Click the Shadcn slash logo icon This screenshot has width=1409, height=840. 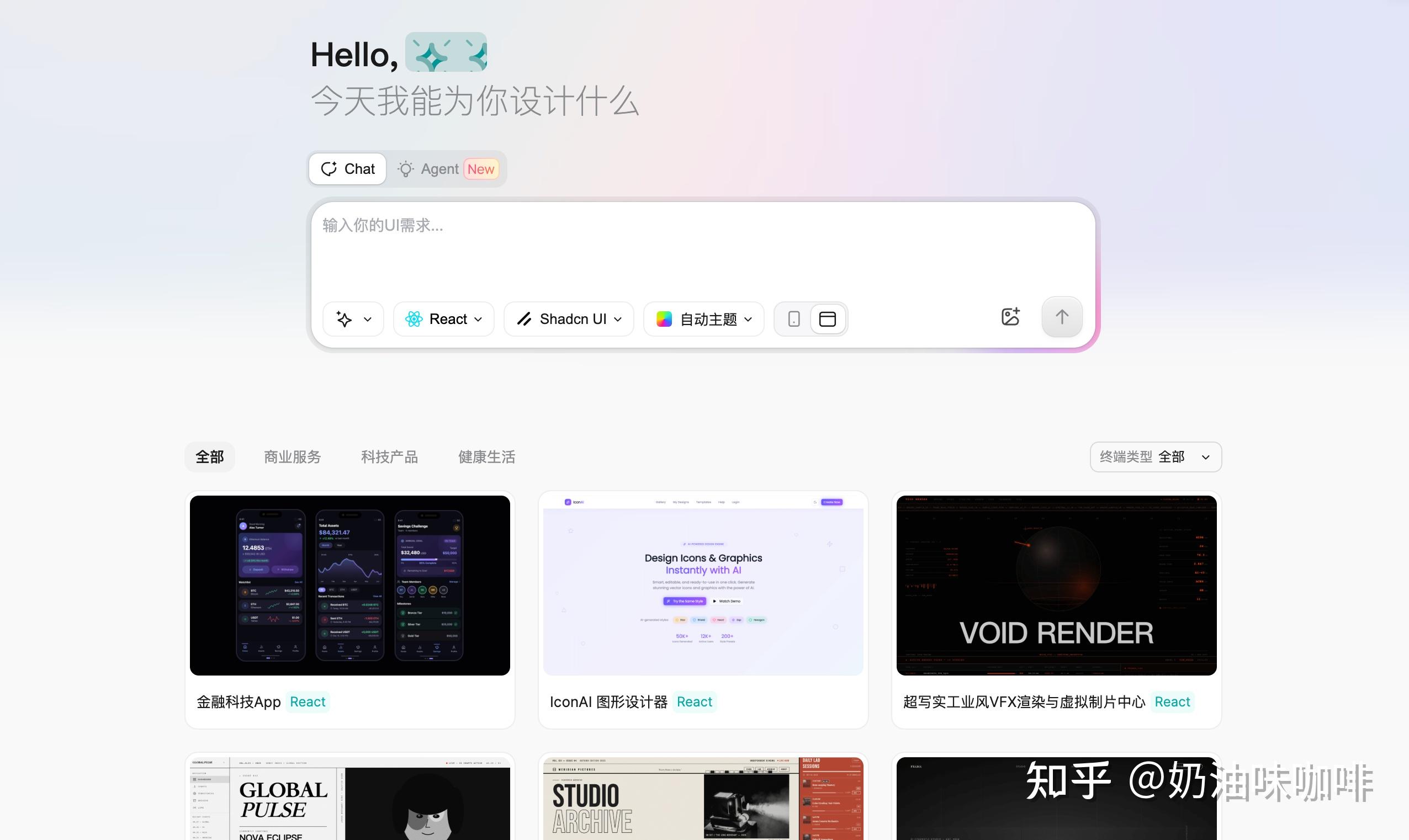click(x=524, y=318)
